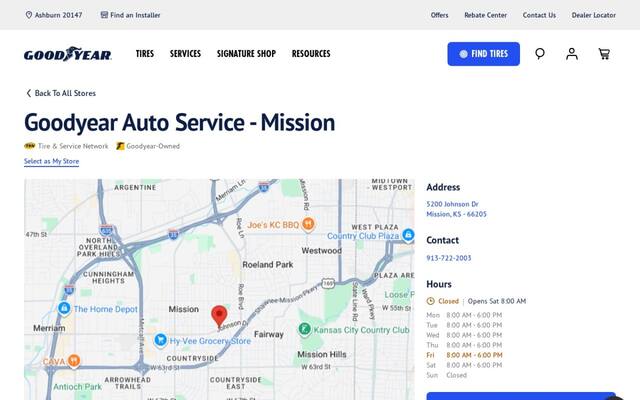Screen dimensions: 640x400
Task: Change location Ashburn 20147
Action: click(x=58, y=15)
